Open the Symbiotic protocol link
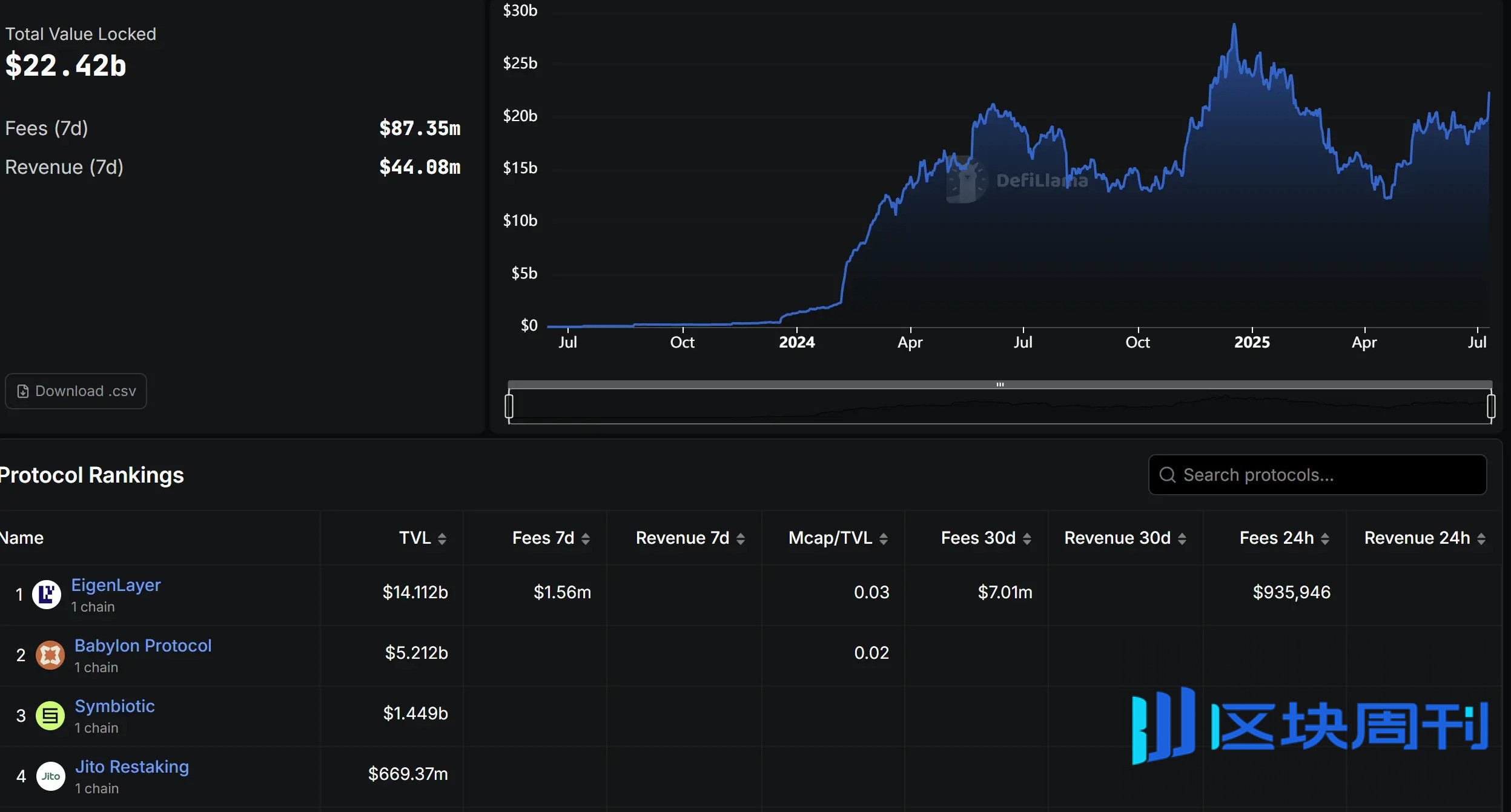Viewport: 1511px width, 812px height. (x=114, y=706)
